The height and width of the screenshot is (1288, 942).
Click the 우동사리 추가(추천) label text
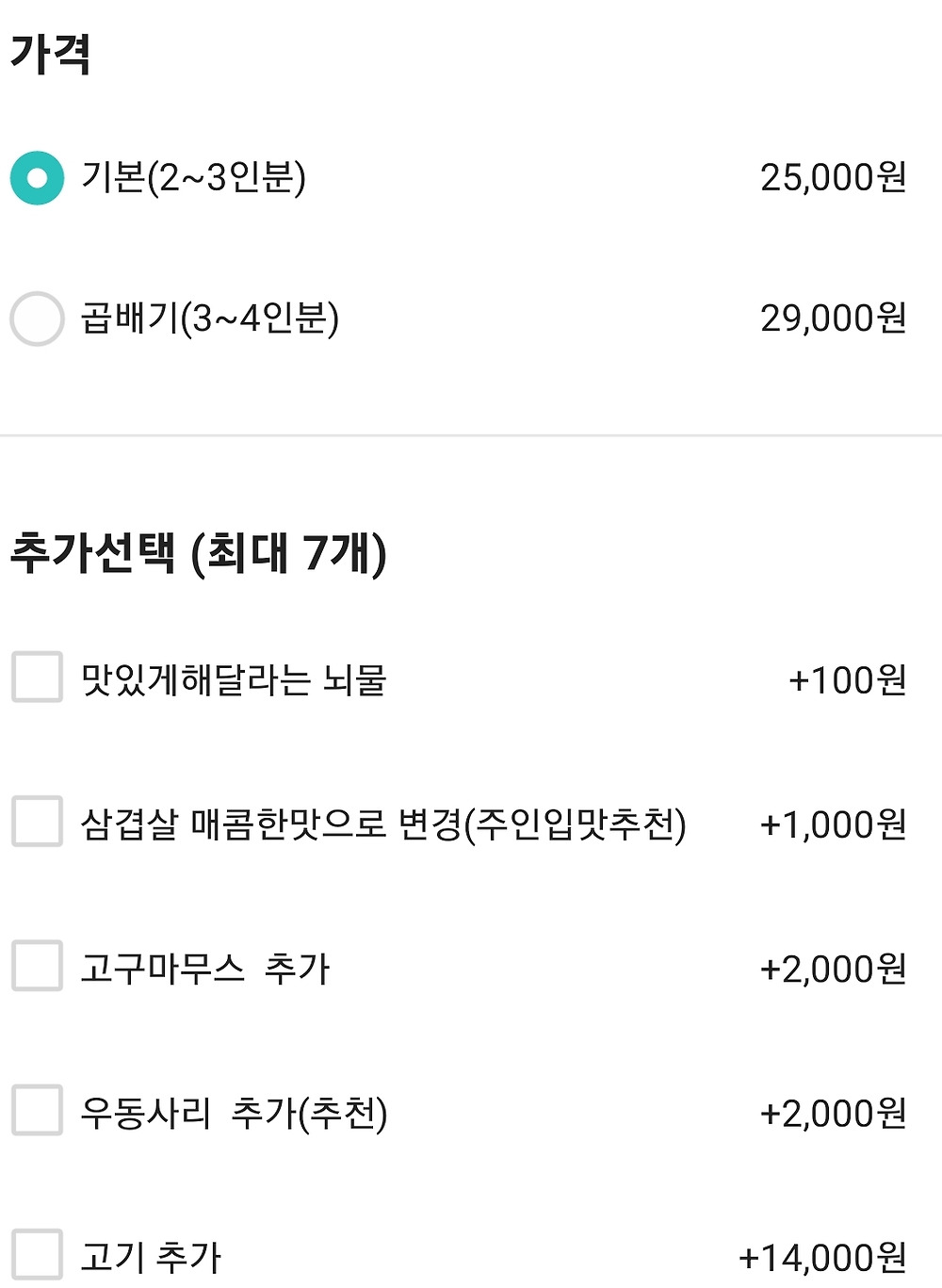pyautogui.click(x=234, y=1113)
